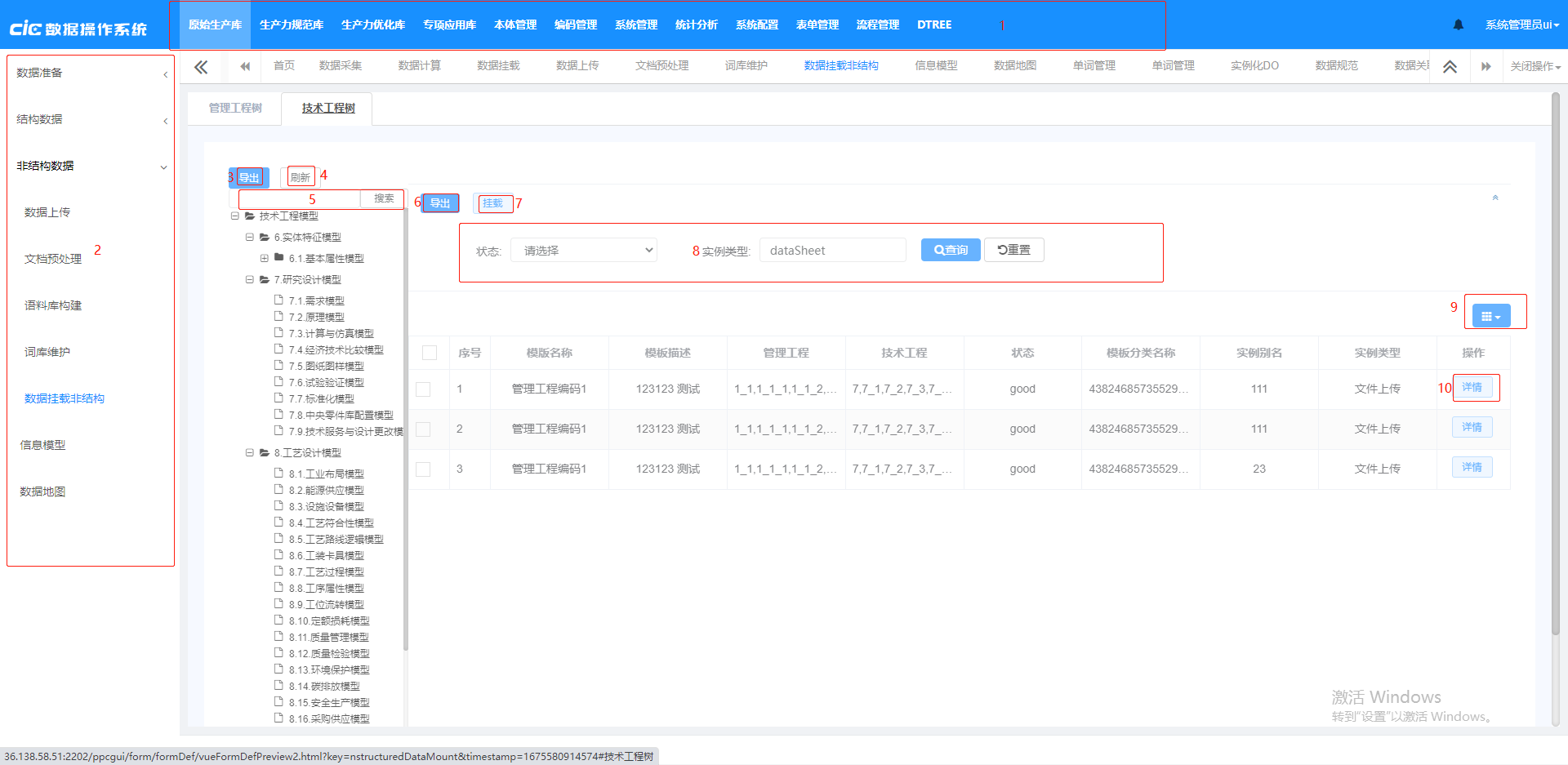Screen dimensions: 1568x765
Task: Switch to the 管理工程树 tab
Action: click(x=235, y=108)
